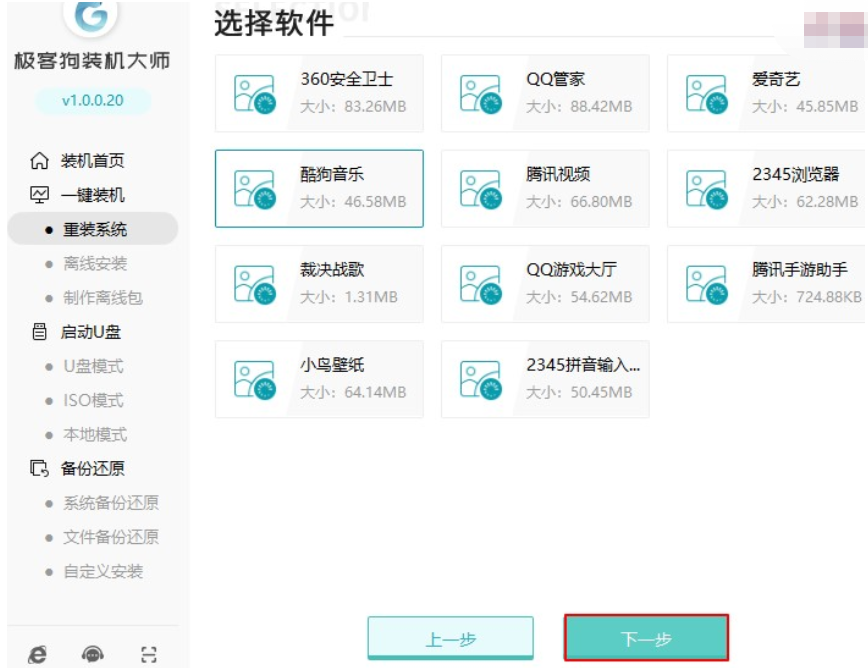This screenshot has height=668, width=868.
Task: Select U盘模式 in the sidebar
Action: click(x=93, y=366)
